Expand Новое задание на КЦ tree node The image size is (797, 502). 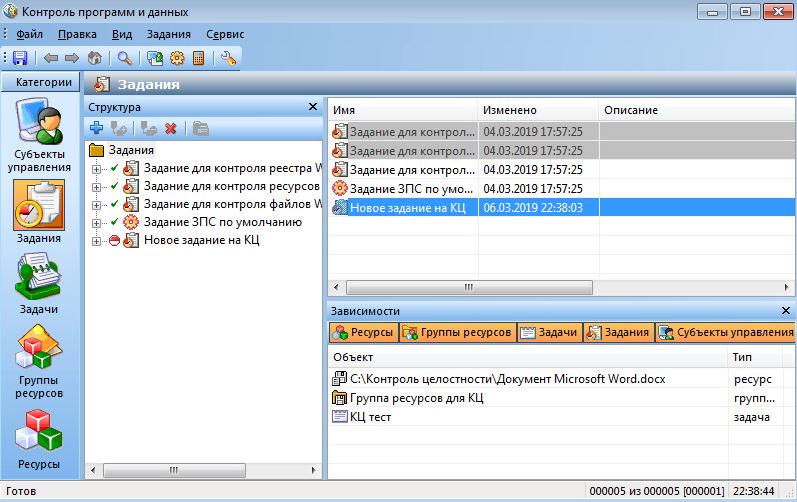(x=96, y=241)
